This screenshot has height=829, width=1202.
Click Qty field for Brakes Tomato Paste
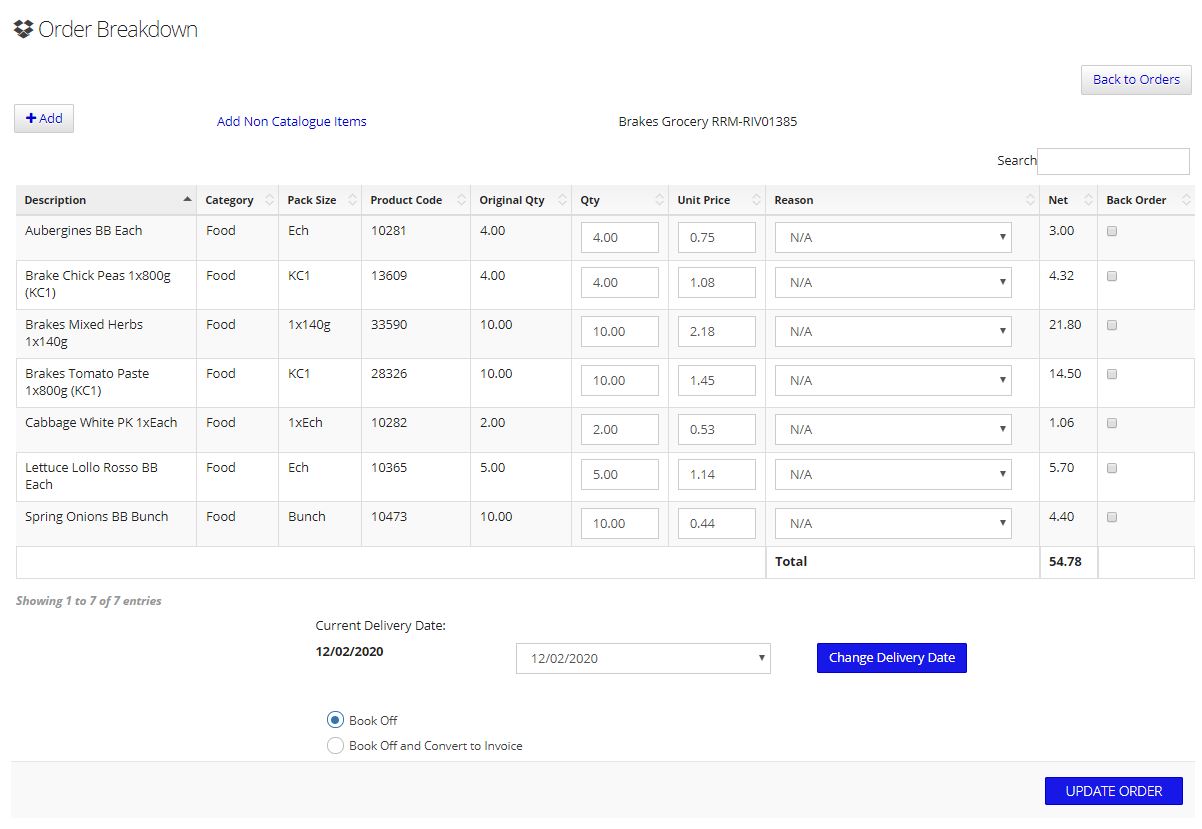[x=620, y=381]
